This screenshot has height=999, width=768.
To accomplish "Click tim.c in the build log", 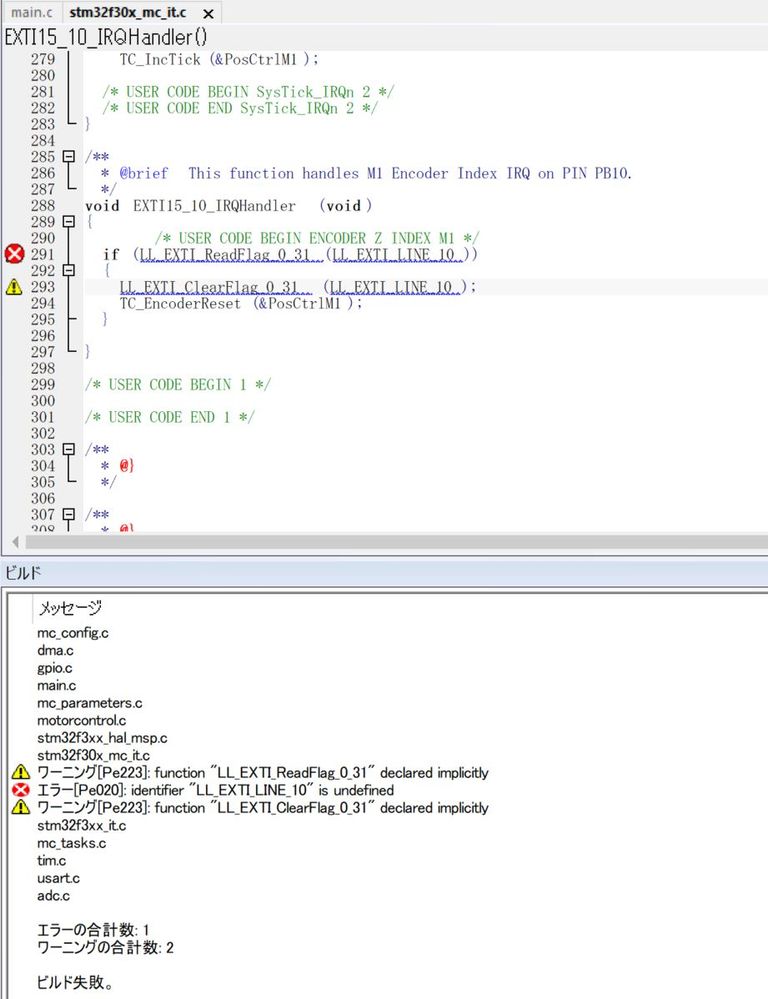I will (51, 861).
